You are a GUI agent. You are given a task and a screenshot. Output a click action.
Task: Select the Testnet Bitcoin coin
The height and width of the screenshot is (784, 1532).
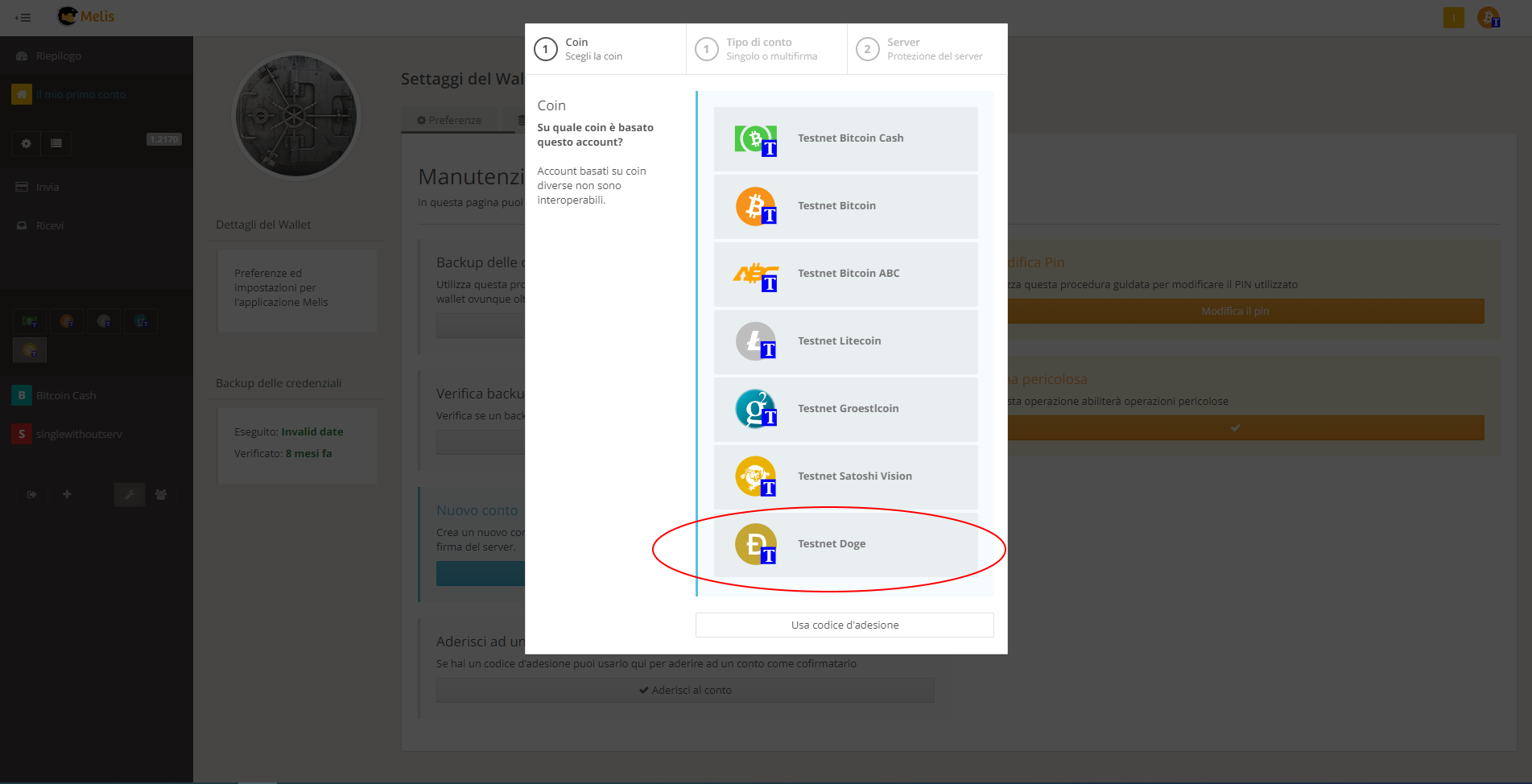[x=845, y=206]
